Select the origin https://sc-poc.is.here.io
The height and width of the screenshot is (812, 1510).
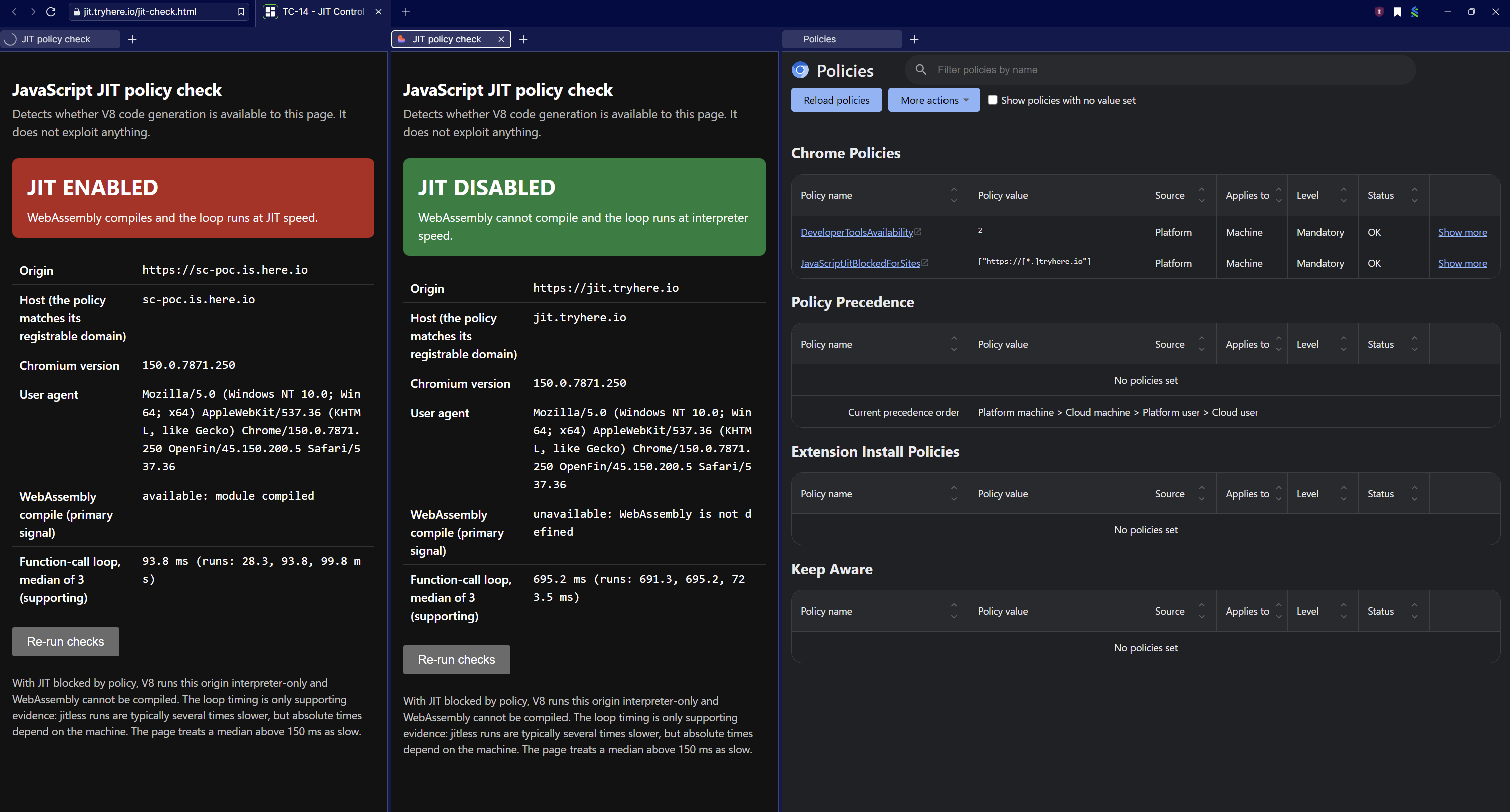coord(225,270)
